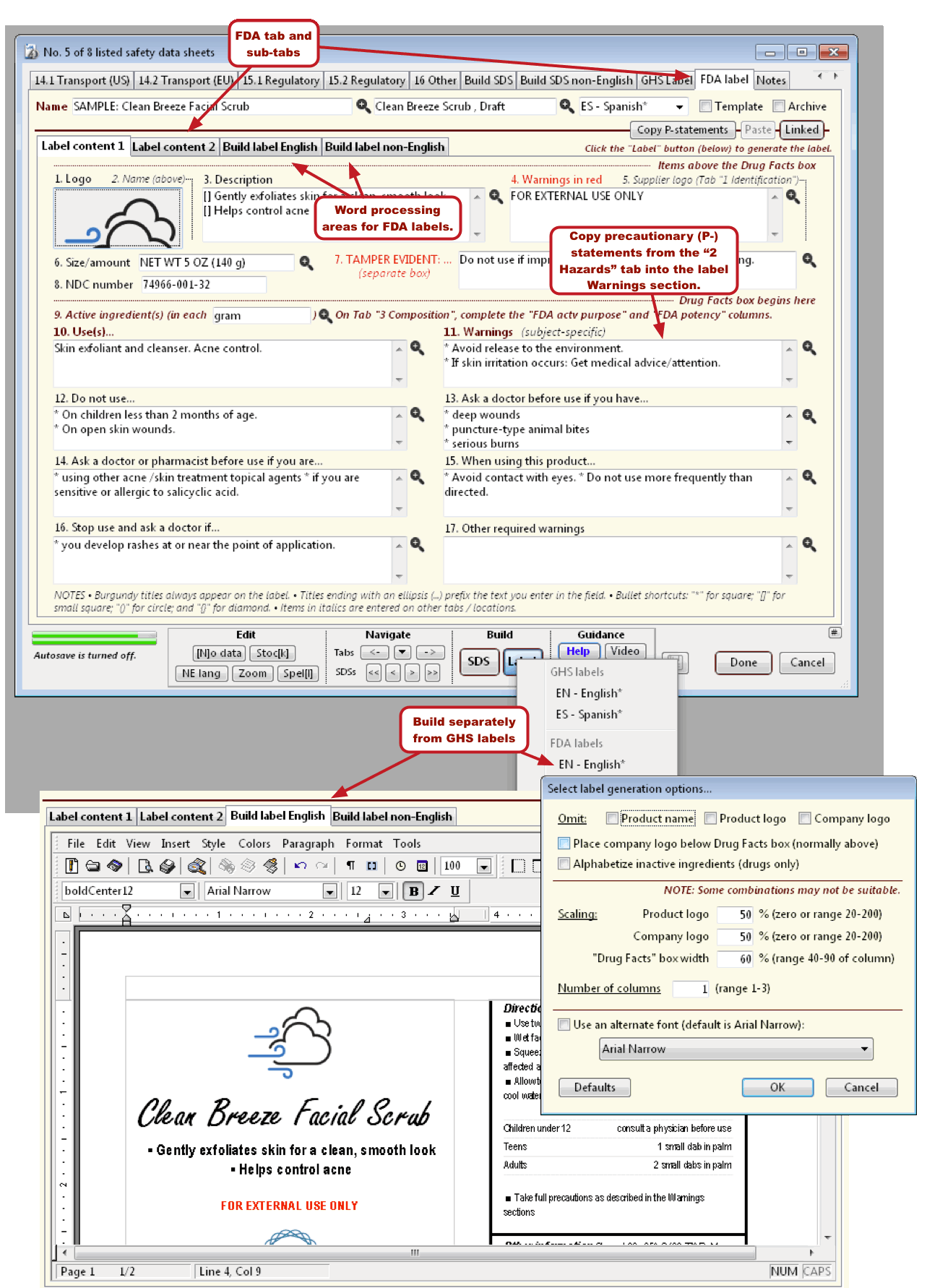Viewport: 927px width, 1288px height.
Task: Check Omit Product name option
Action: [612, 818]
